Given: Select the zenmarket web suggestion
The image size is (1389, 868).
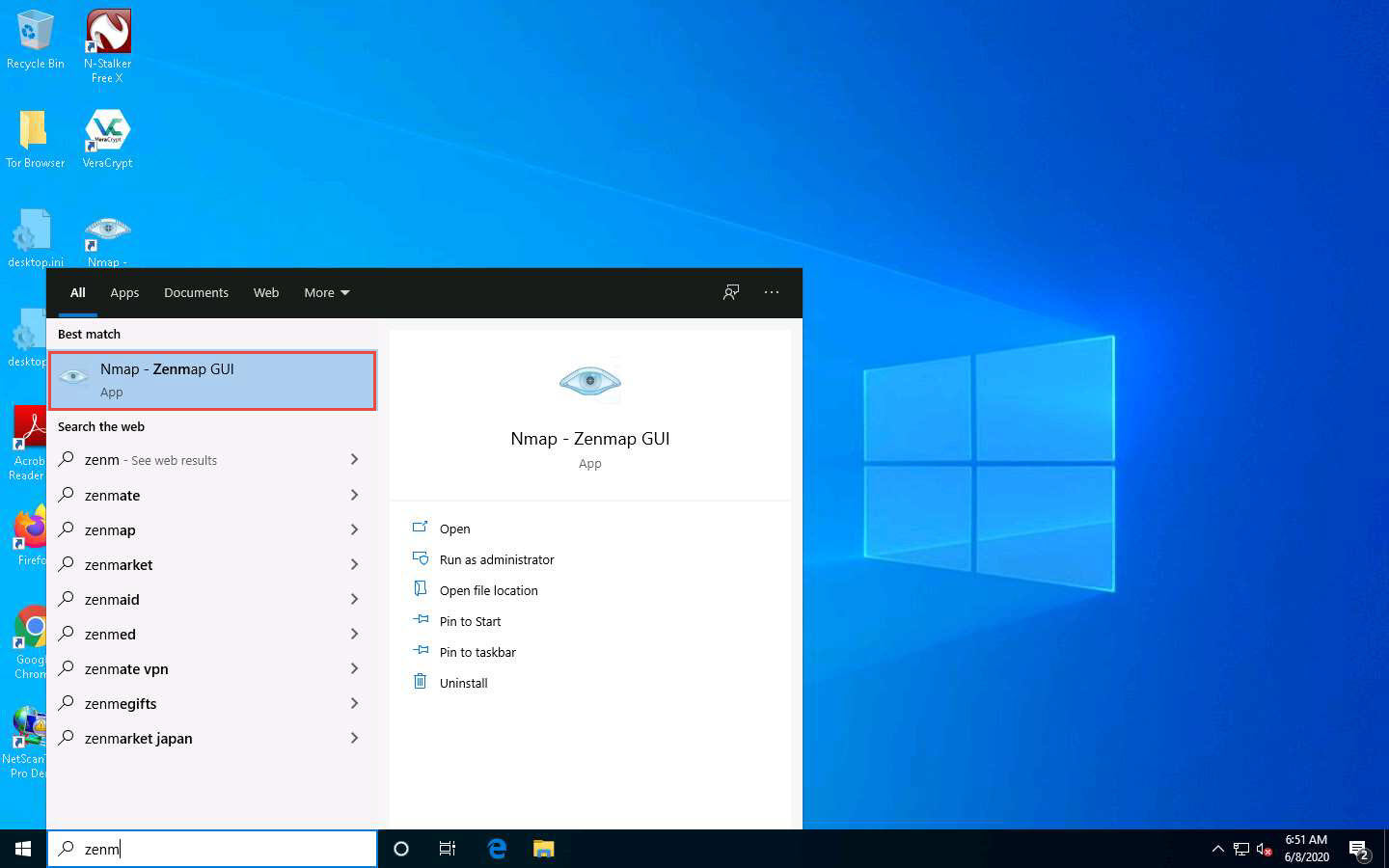Looking at the screenshot, I should tap(212, 564).
